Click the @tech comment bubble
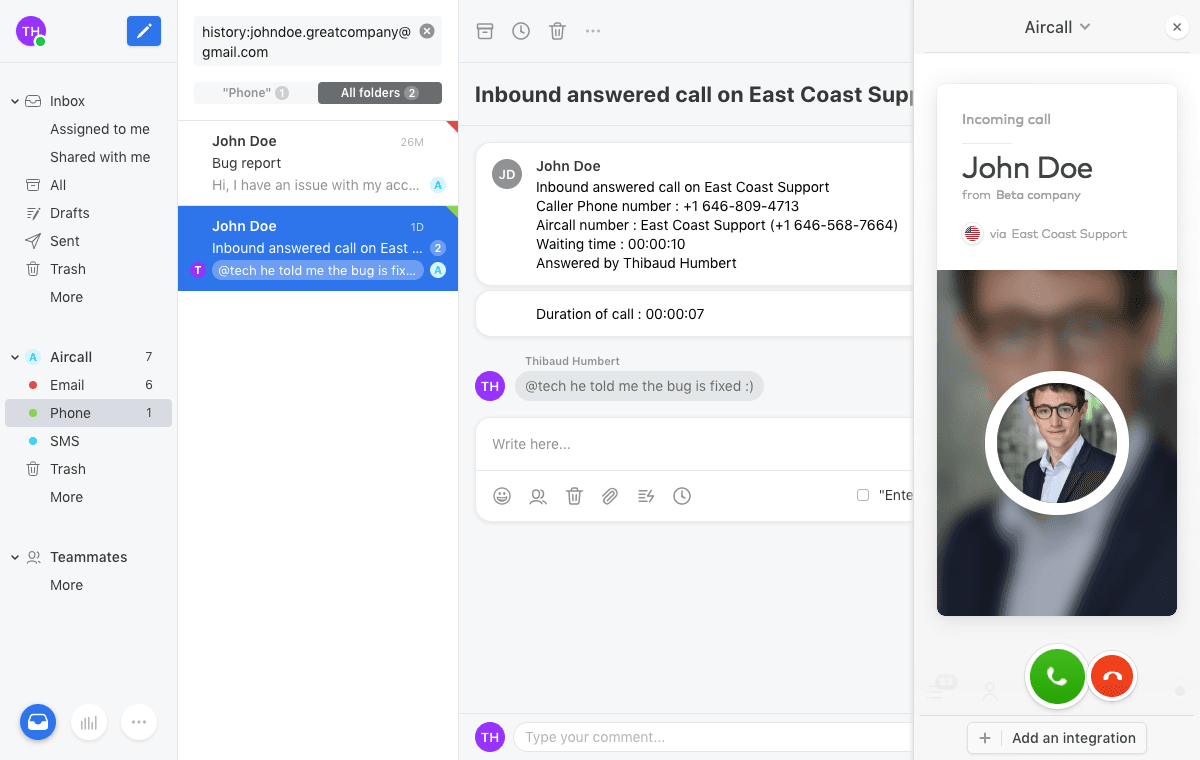This screenshot has height=760, width=1200. pyautogui.click(x=639, y=386)
